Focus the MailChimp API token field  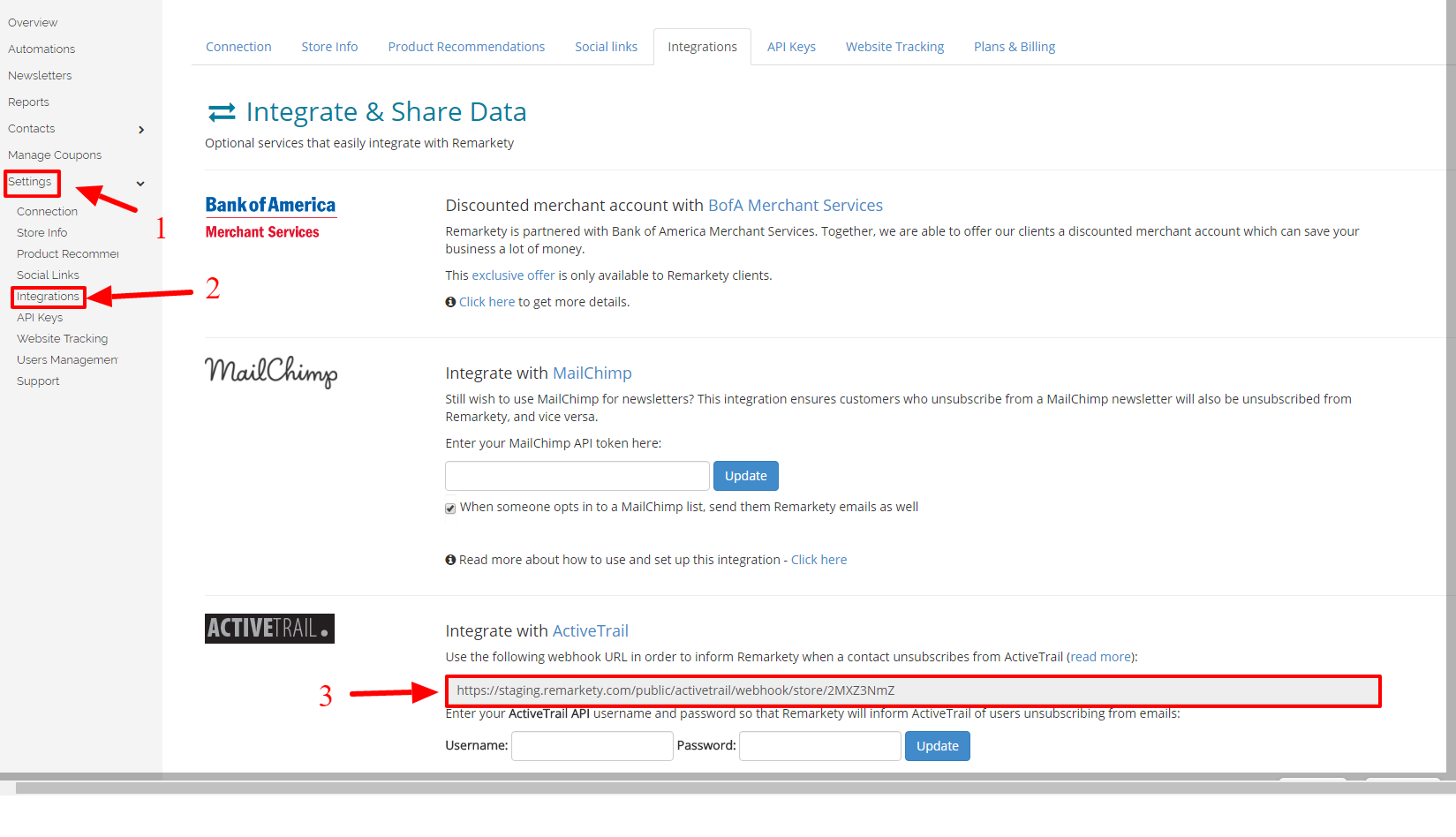(x=577, y=476)
